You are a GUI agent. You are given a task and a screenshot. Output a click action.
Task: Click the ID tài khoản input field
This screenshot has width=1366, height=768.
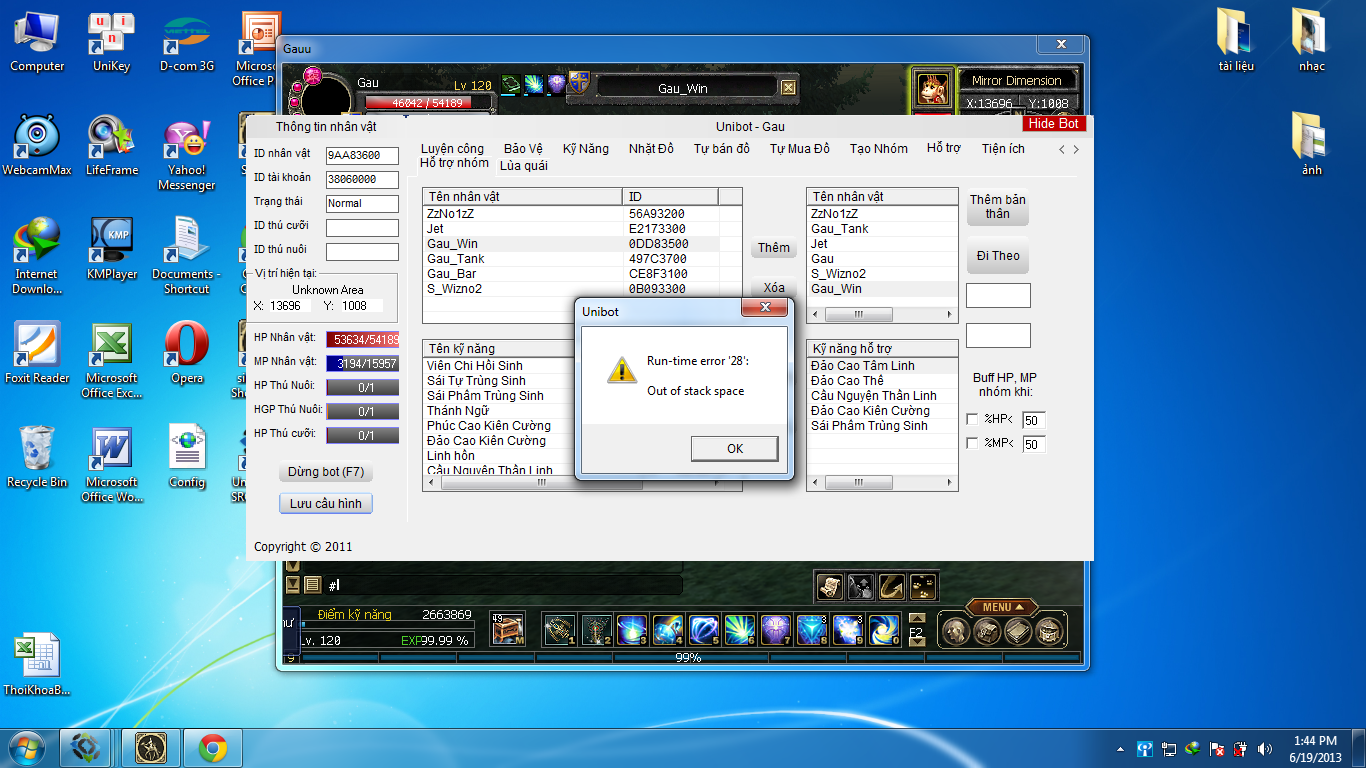(x=362, y=180)
